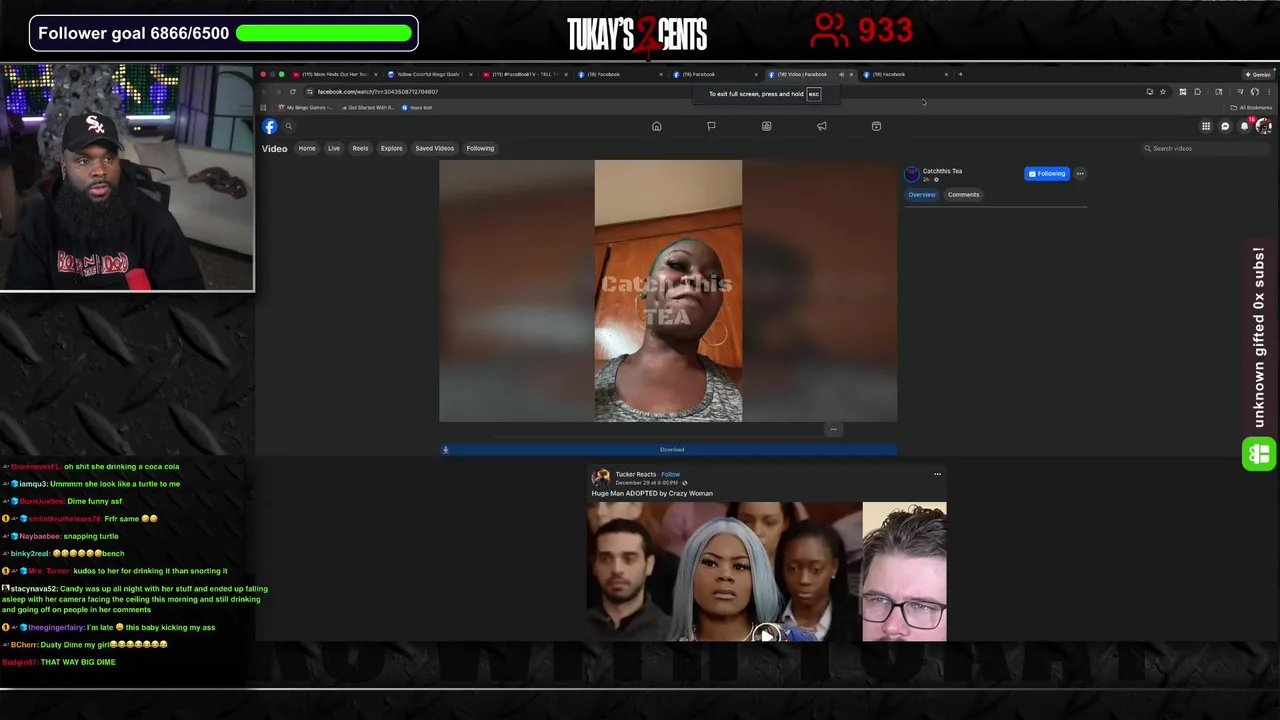Click the December 29 post timestamp
Image resolution: width=1280 pixels, height=720 pixels.
[x=647, y=483]
